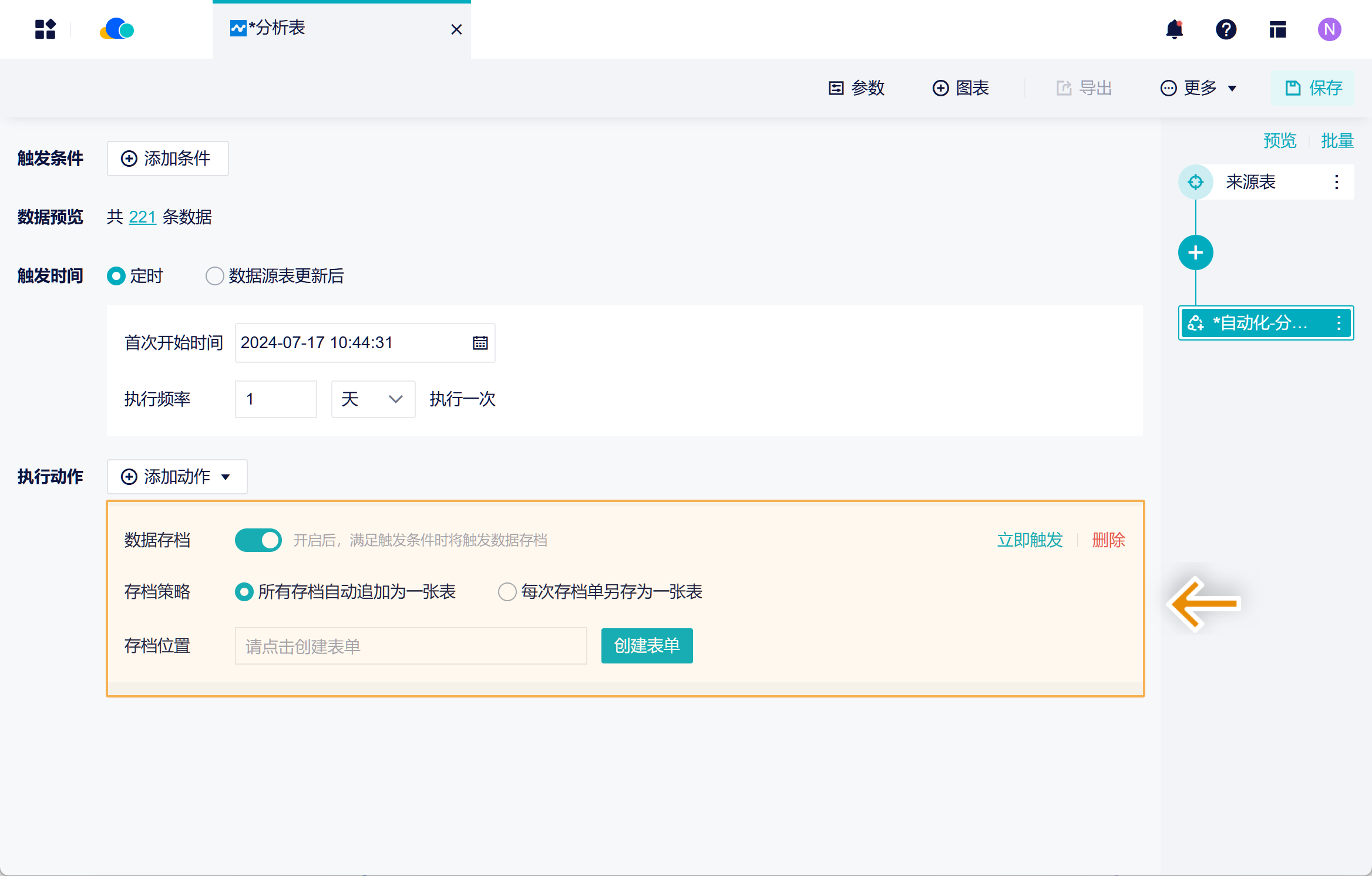Open the help question mark icon
The image size is (1372, 876).
click(x=1226, y=29)
